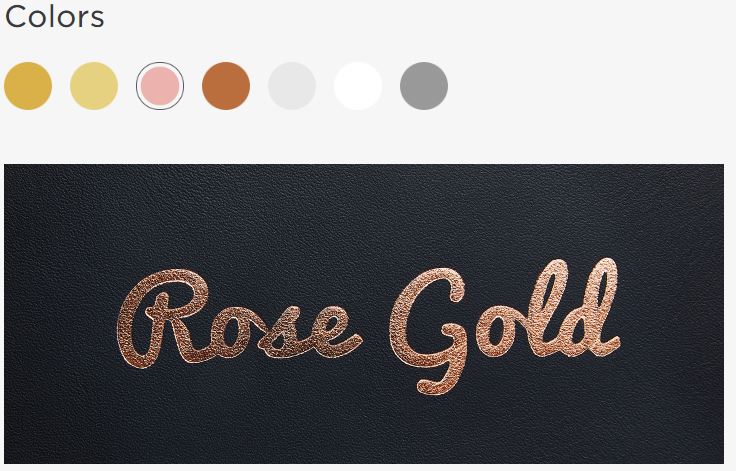Select the pale gray circle next to copper
Screen dimensions: 736x471
292,86
